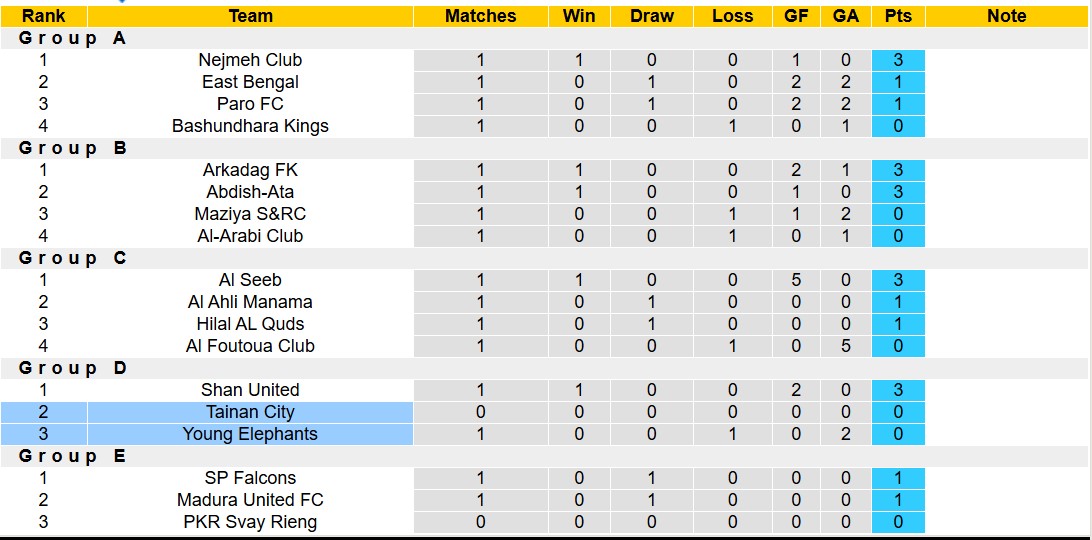Click Al Seeb's points cell

click(x=898, y=280)
